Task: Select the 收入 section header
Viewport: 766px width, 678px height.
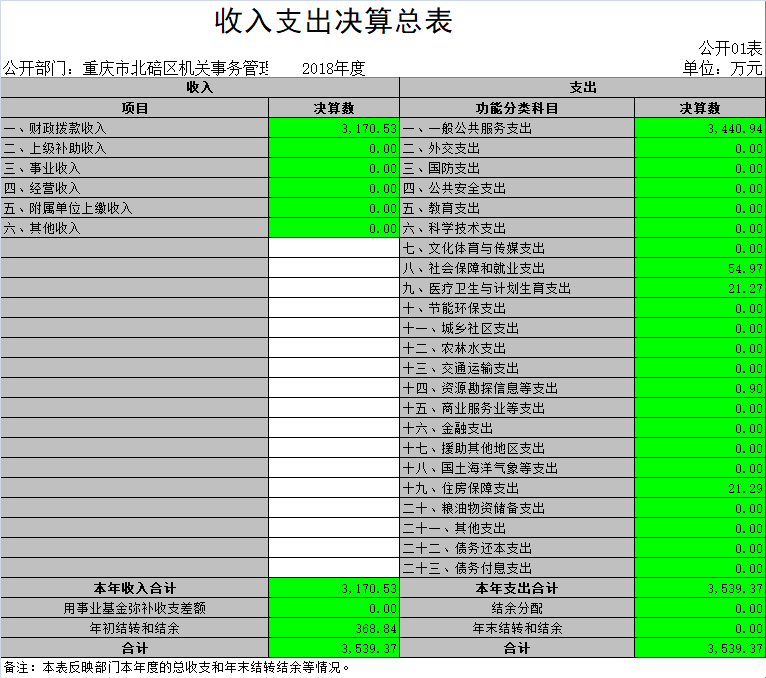Action: point(200,87)
